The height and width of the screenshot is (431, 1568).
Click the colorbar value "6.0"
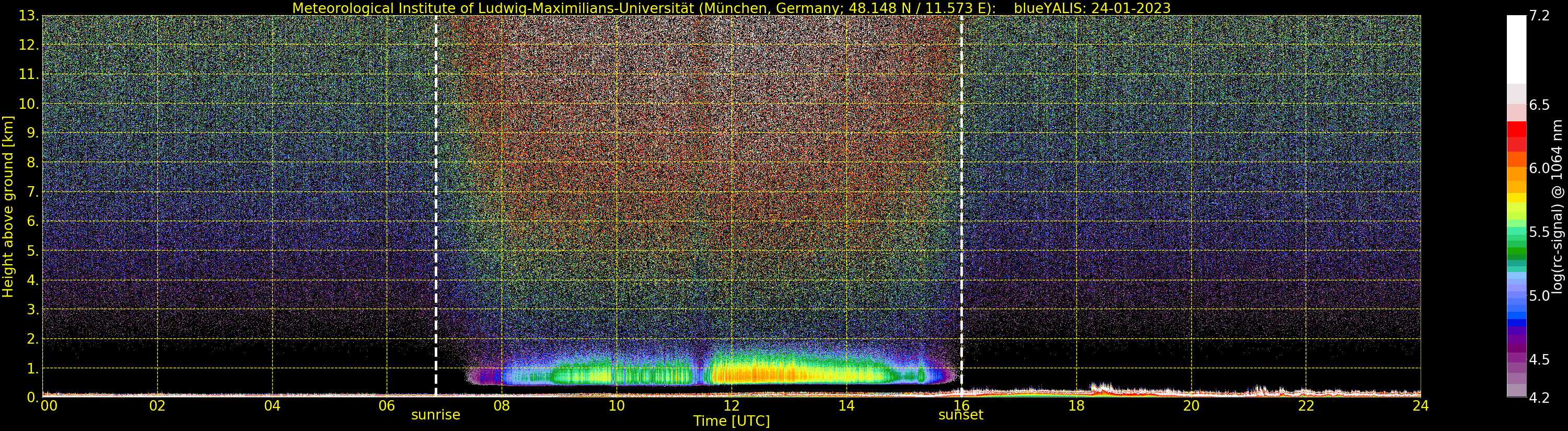tap(1539, 168)
